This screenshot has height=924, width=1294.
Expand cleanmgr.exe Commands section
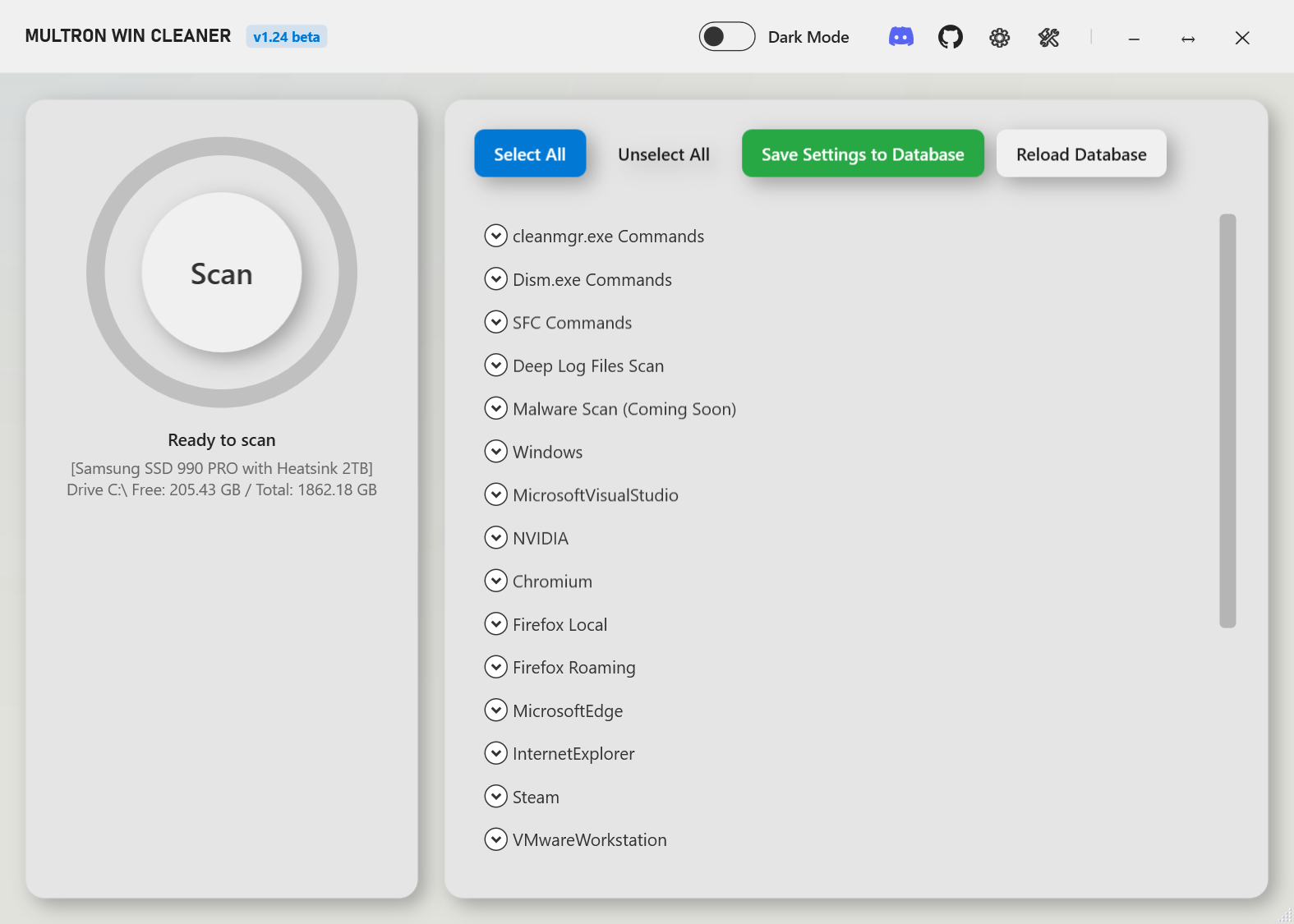tap(495, 236)
